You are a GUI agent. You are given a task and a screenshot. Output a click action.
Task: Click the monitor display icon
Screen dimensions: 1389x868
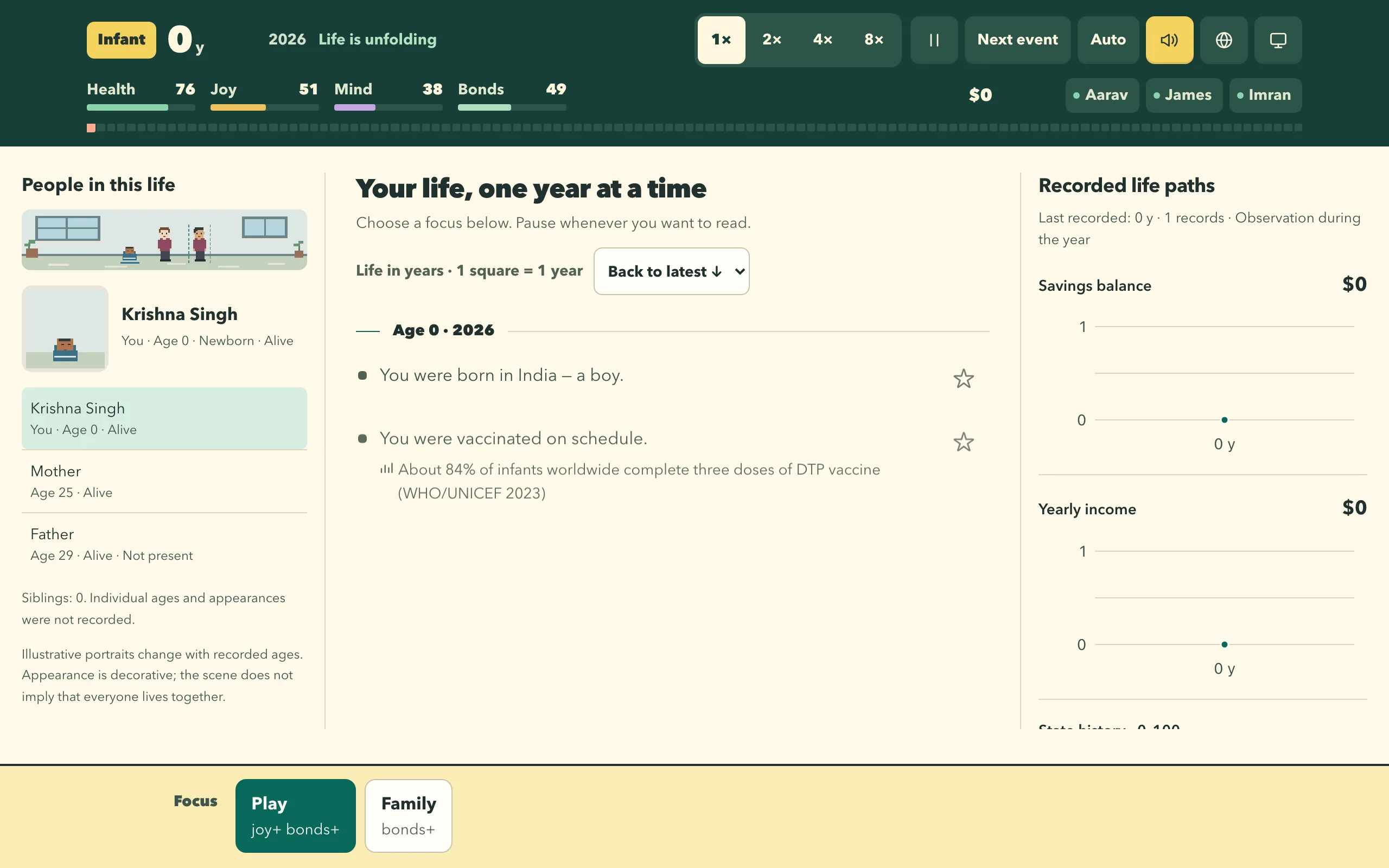coord(1278,40)
